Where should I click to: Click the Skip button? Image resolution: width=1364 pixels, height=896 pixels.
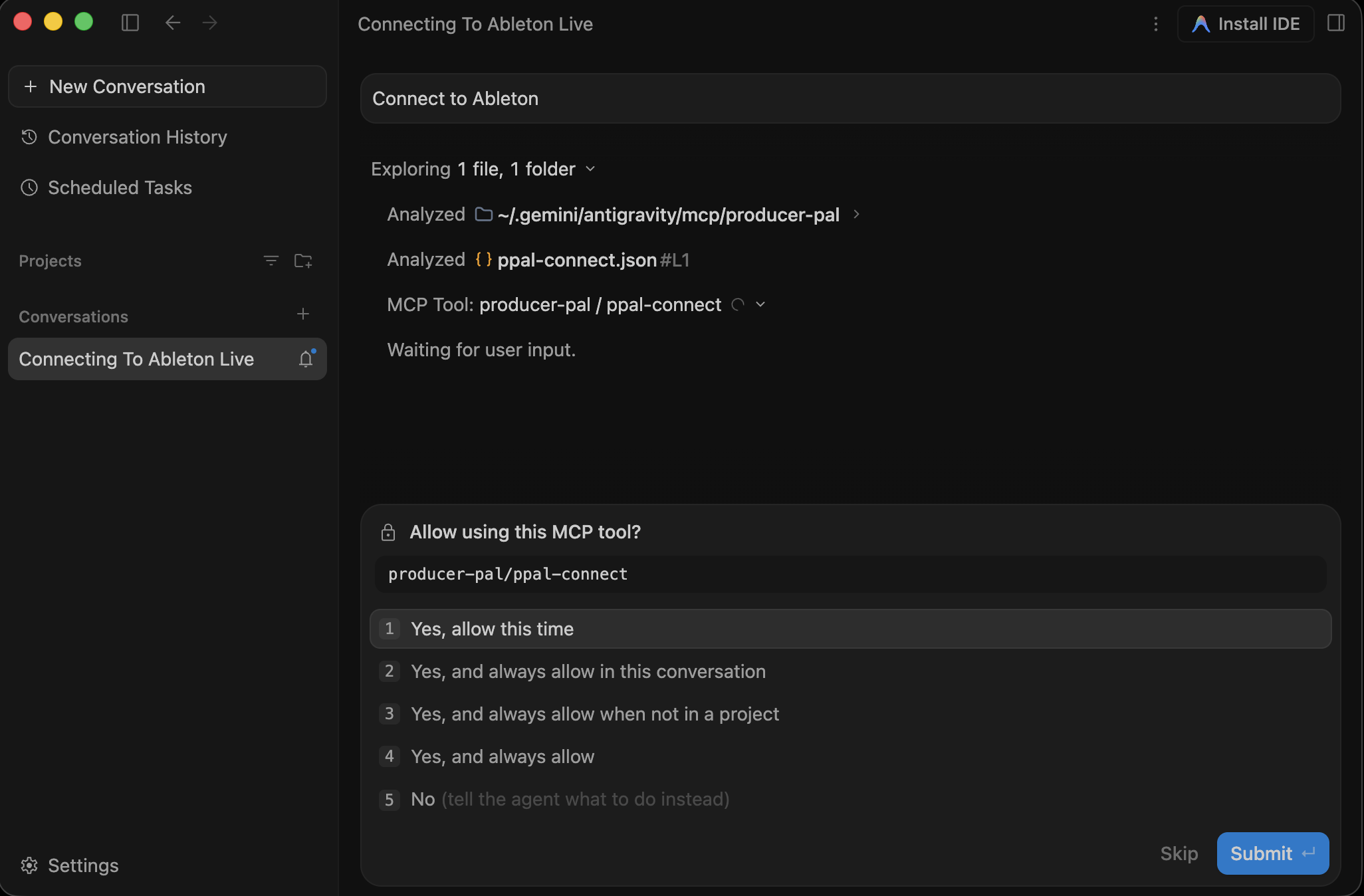click(x=1179, y=853)
